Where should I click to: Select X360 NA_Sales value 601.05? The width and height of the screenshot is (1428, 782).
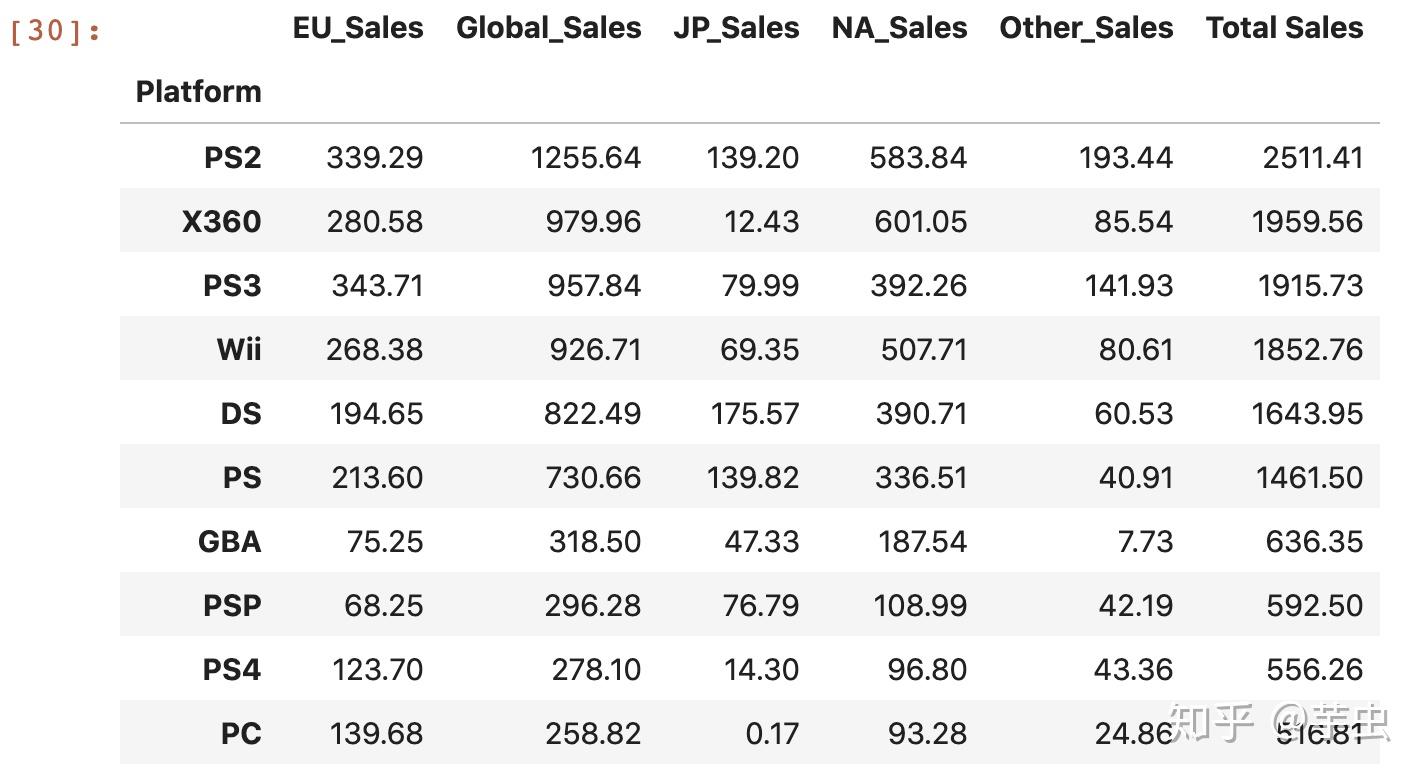tap(920, 222)
